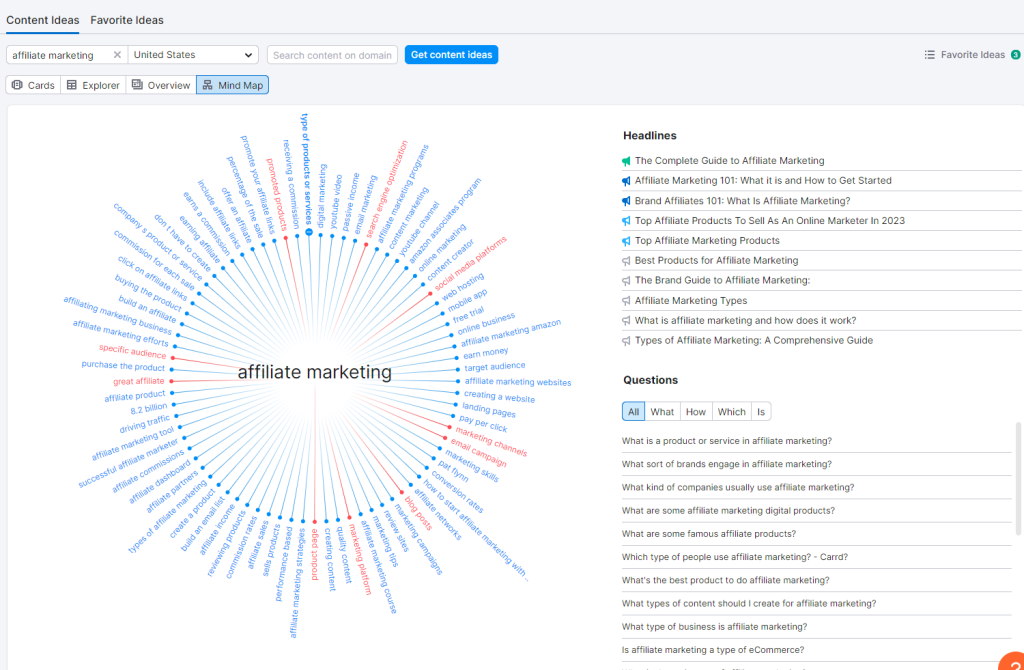Select the amazon associates program topic
The width and height of the screenshot is (1024, 670).
[445, 220]
